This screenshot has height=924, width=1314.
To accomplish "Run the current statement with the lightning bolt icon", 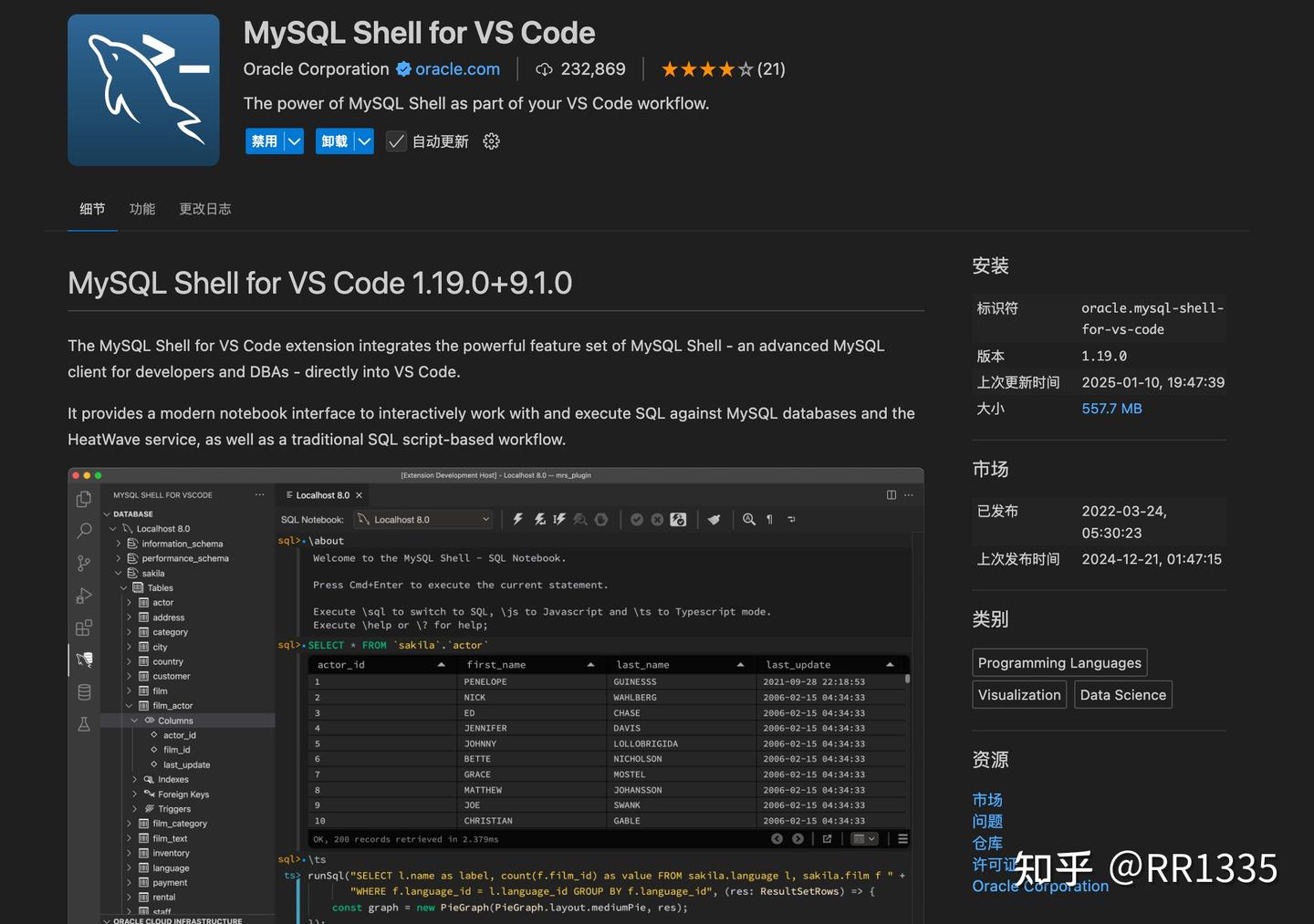I will 518,519.
